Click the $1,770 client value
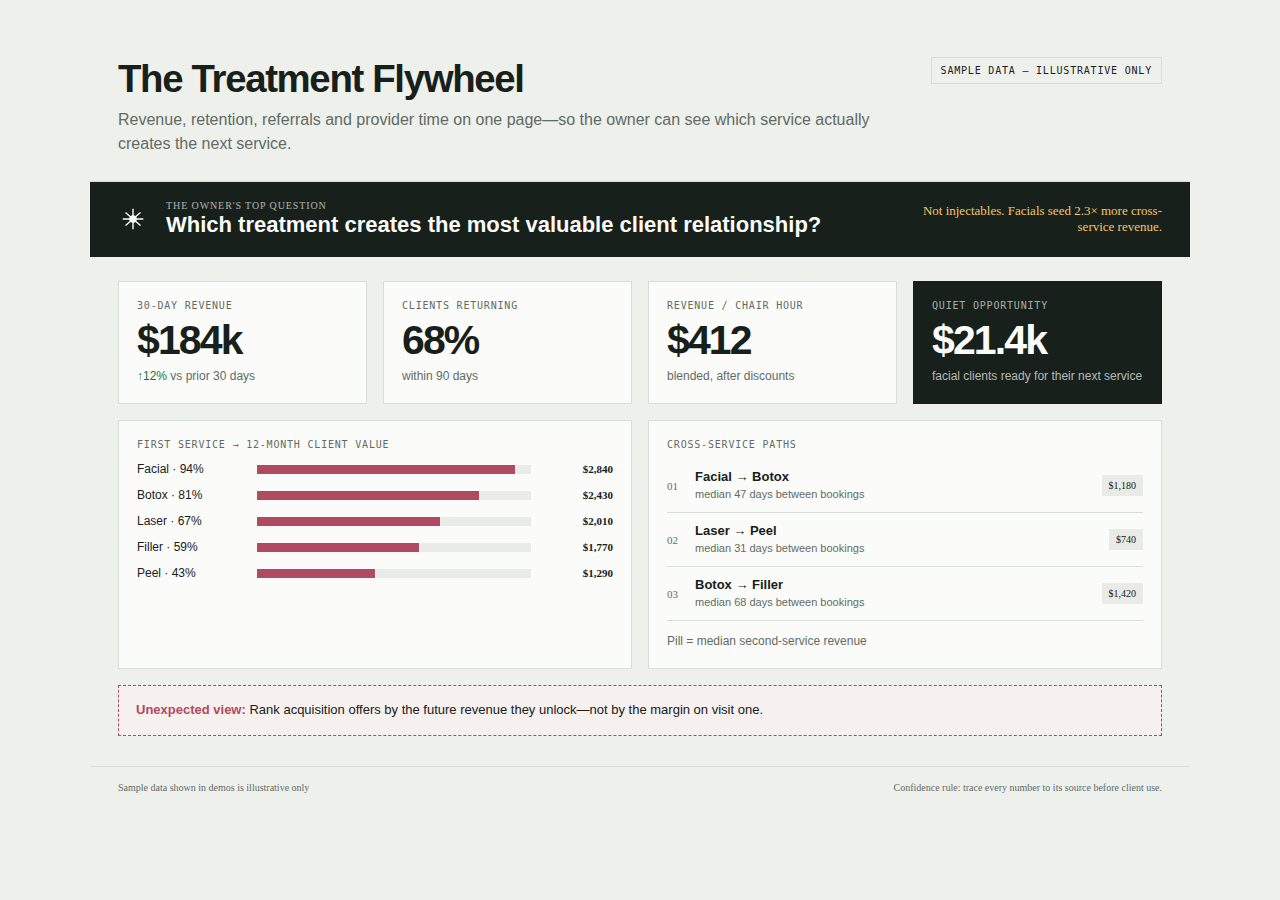The height and width of the screenshot is (900, 1280). point(598,547)
